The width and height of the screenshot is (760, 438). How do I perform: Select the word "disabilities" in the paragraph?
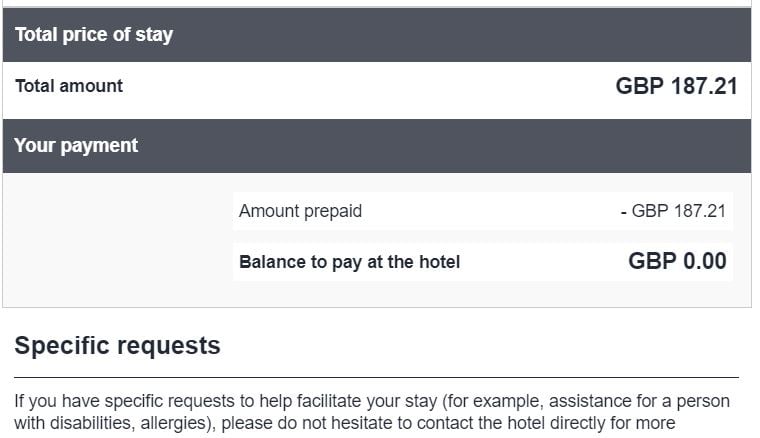(x=98, y=423)
